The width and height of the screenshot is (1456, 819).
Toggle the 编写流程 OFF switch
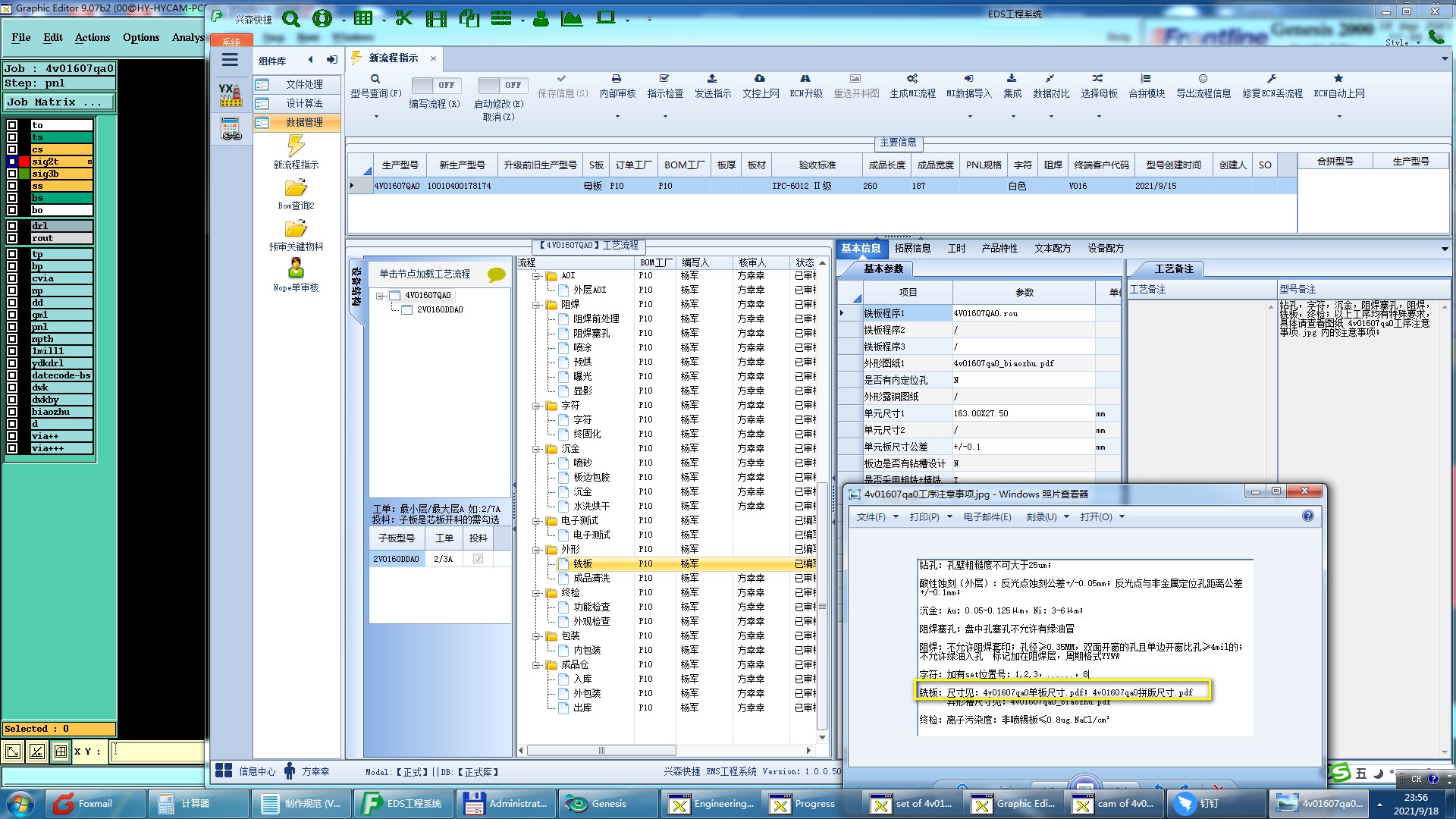[435, 85]
